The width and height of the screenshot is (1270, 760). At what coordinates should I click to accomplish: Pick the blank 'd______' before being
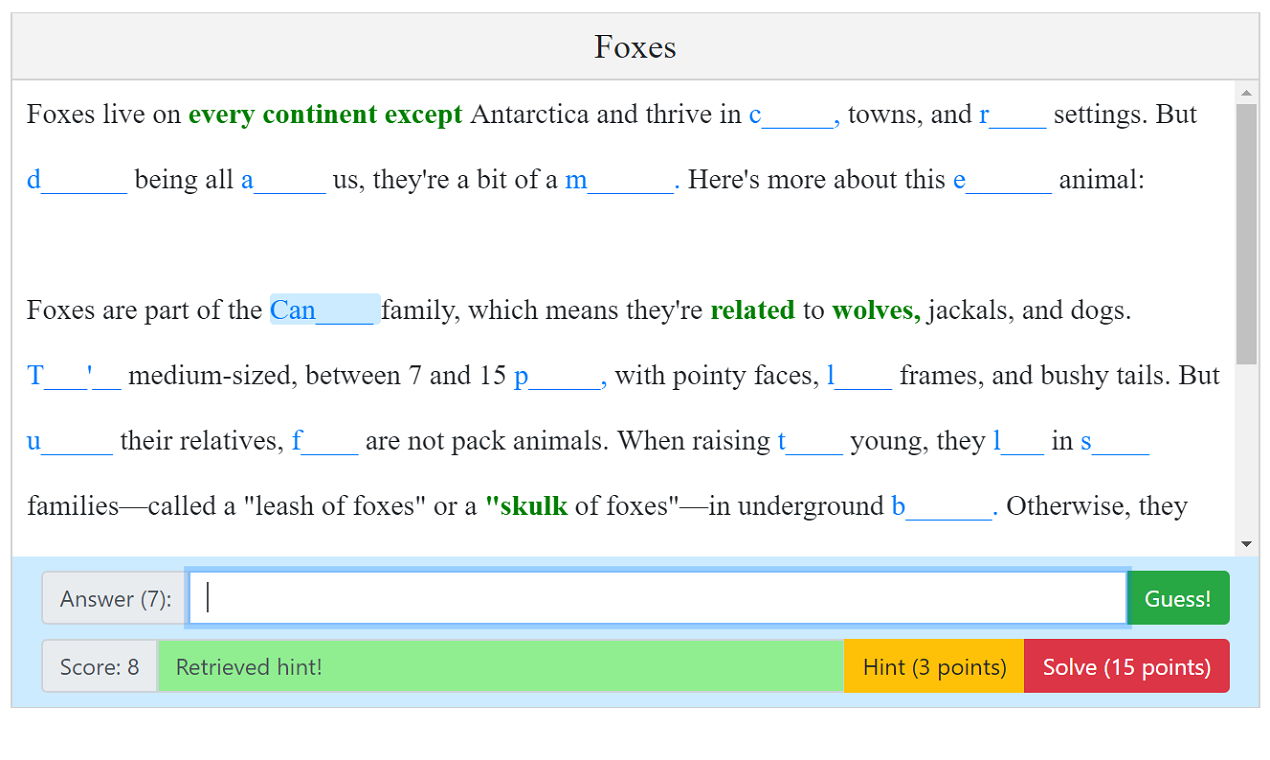pyautogui.click(x=77, y=180)
